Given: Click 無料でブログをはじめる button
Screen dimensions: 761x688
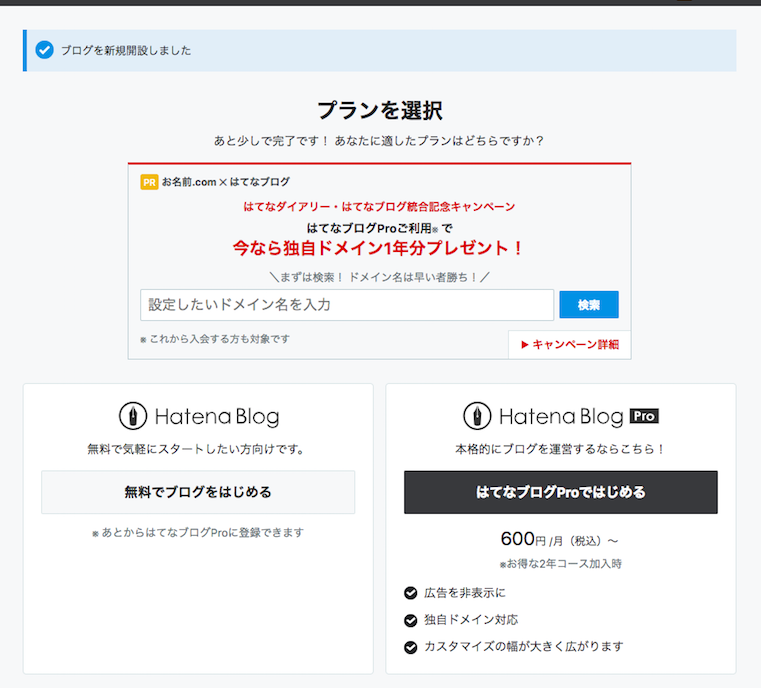Looking at the screenshot, I should click(x=198, y=492).
